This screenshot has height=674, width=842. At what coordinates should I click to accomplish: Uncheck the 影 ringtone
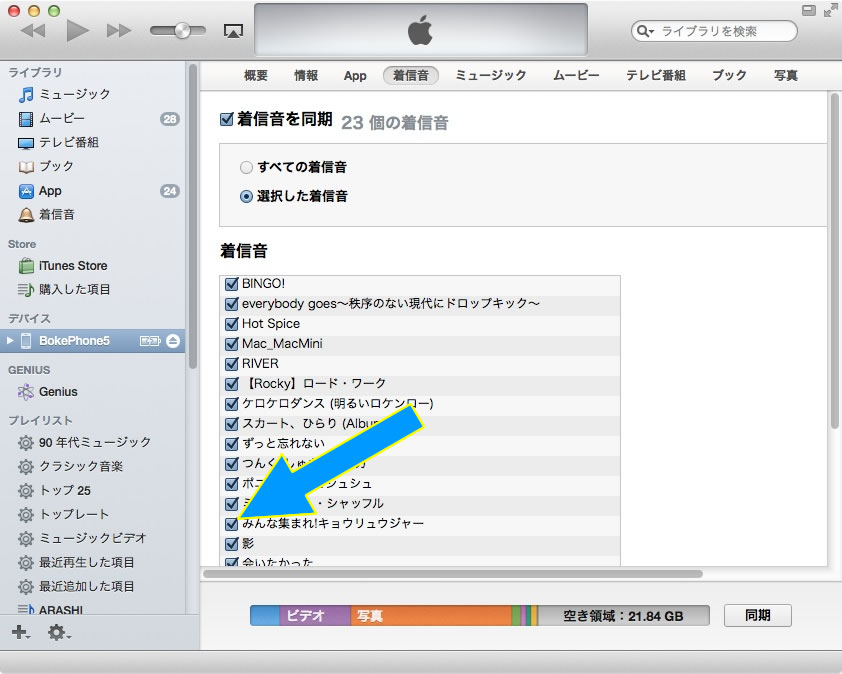click(x=231, y=544)
